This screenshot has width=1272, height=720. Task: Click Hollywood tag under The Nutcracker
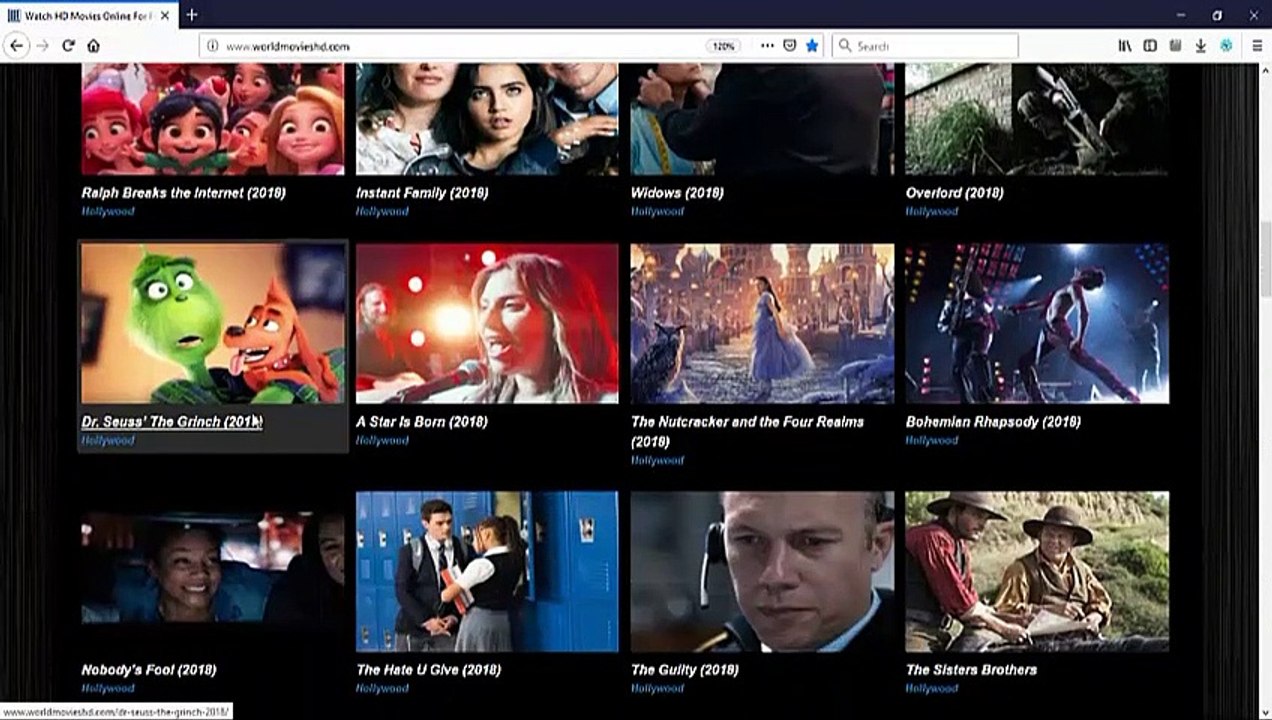pyautogui.click(x=657, y=460)
